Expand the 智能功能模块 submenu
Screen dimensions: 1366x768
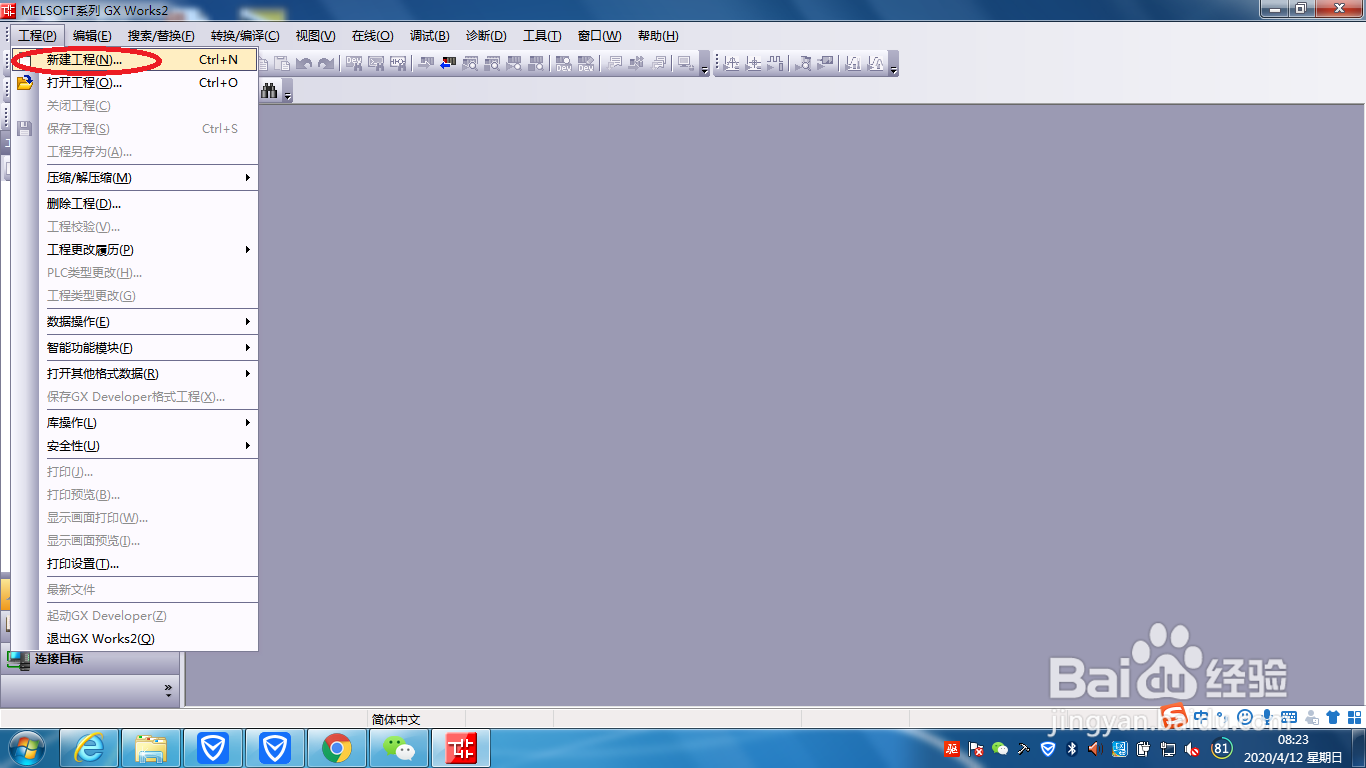149,347
